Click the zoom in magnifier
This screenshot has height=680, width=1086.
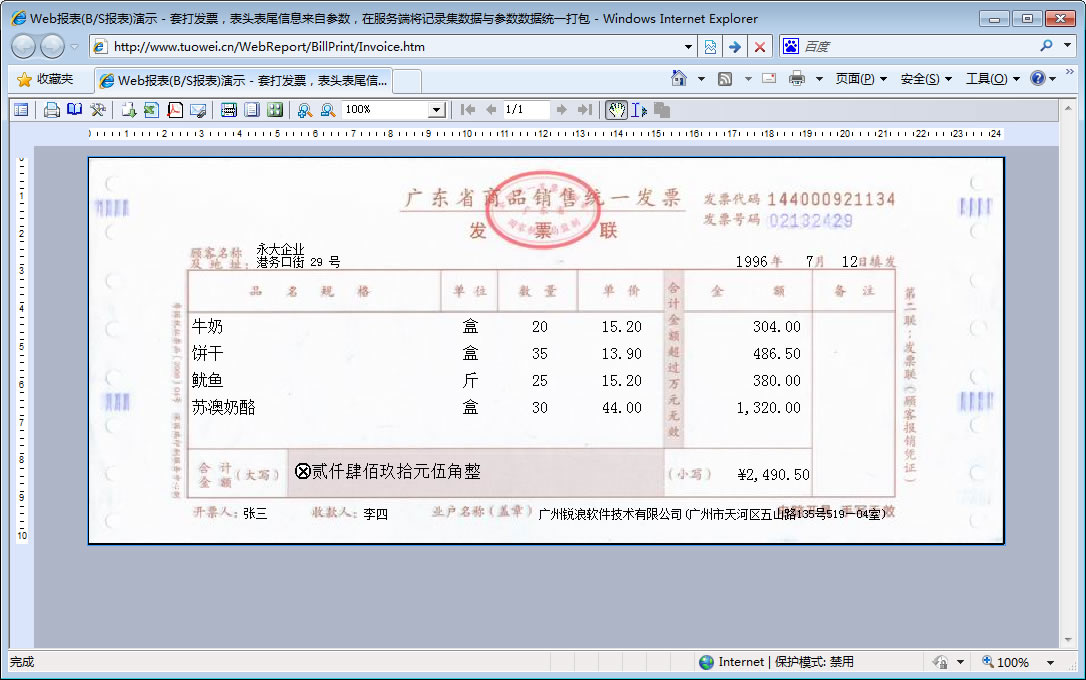click(304, 110)
